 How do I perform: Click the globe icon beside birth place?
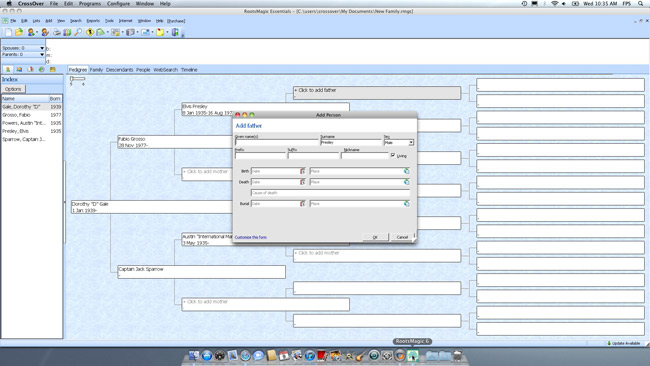tap(407, 171)
